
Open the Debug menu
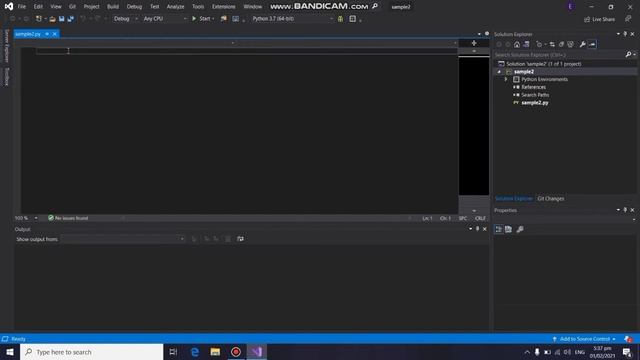[x=134, y=7]
